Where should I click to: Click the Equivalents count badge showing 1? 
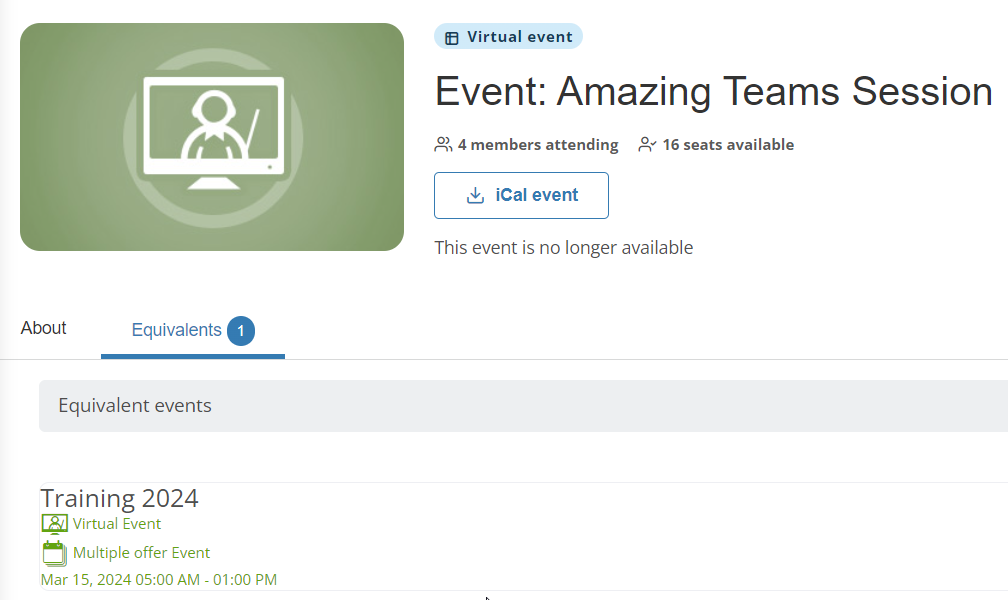pyautogui.click(x=240, y=330)
